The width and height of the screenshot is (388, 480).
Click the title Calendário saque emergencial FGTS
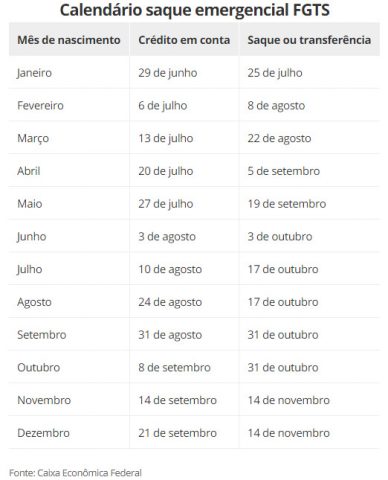coord(195,10)
